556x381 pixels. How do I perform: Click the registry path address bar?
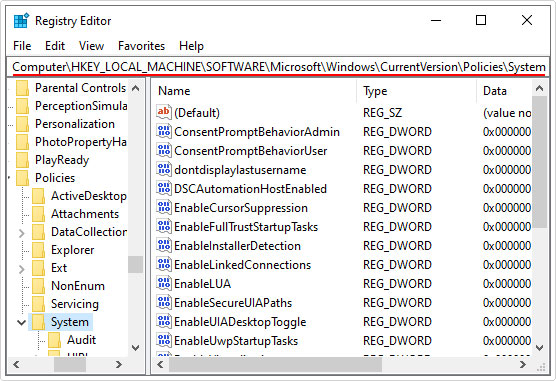click(278, 67)
